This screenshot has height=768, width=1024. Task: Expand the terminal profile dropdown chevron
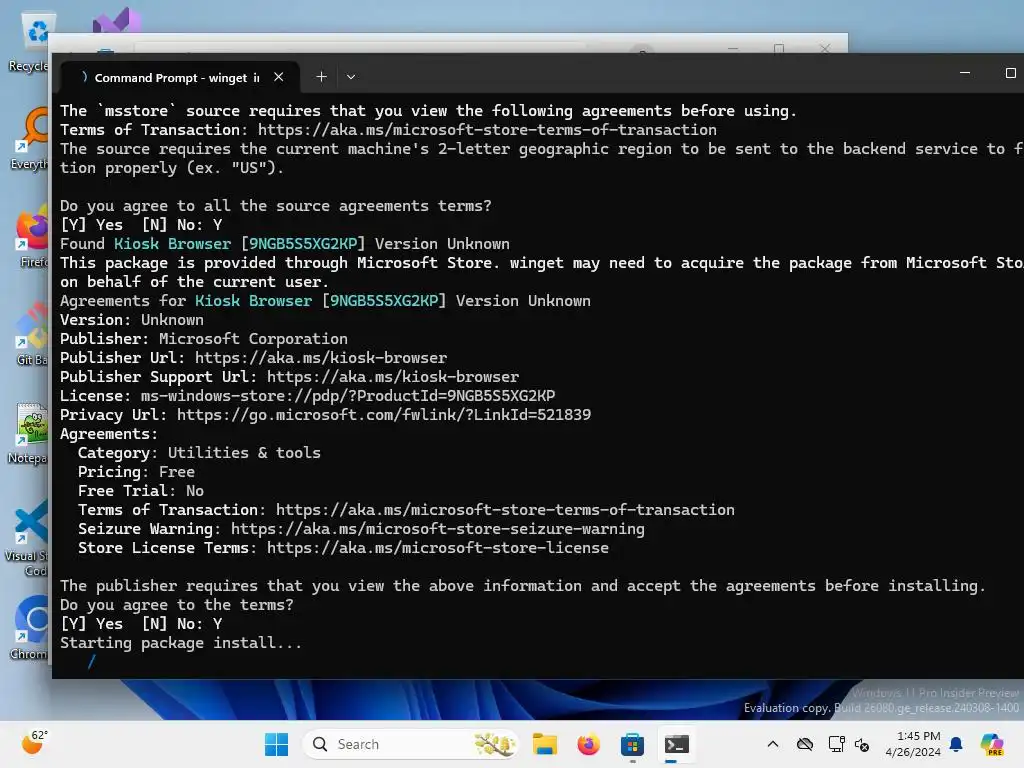point(351,76)
